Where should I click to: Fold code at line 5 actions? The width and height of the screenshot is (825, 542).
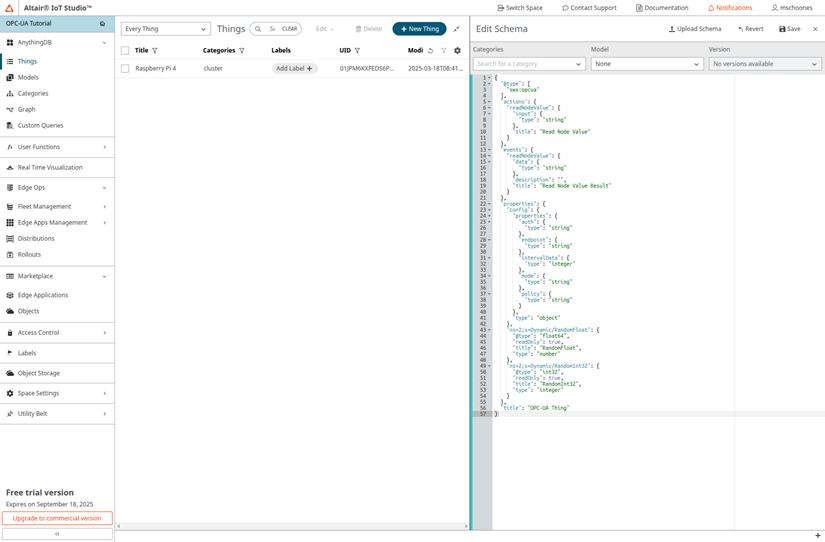489,102
